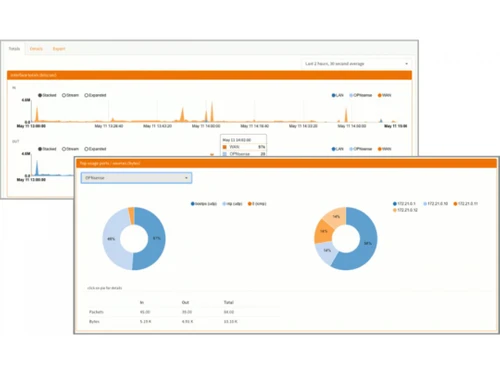Image resolution: width=500 pixels, height=375 pixels.
Task: Click the 'May 11 14:00:00' axis label in IN graph
Action: coord(206,126)
